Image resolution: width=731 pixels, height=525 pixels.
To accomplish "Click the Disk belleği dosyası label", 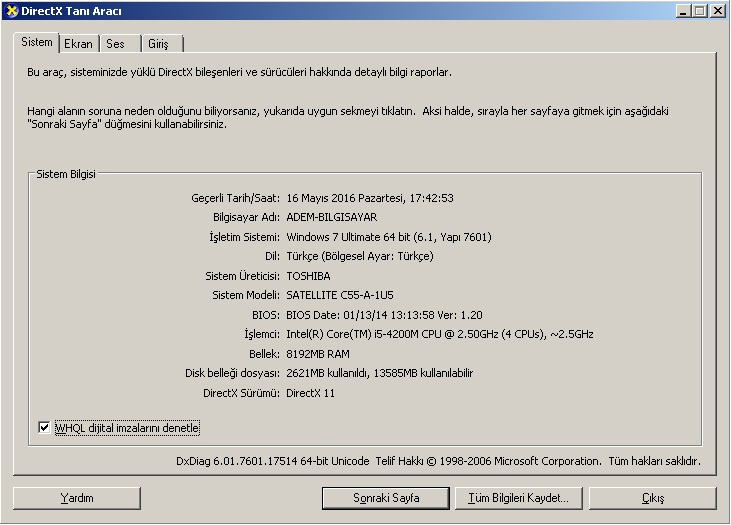I will point(232,373).
